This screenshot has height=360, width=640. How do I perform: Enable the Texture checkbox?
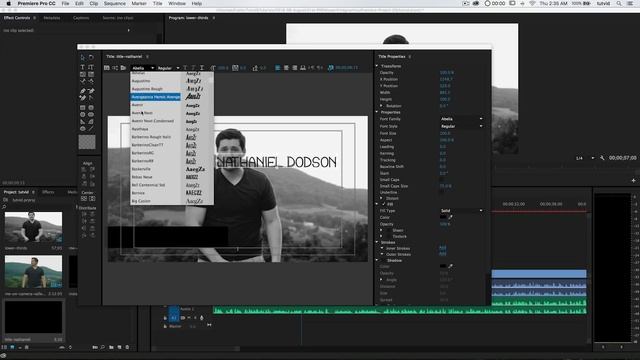coord(388,236)
